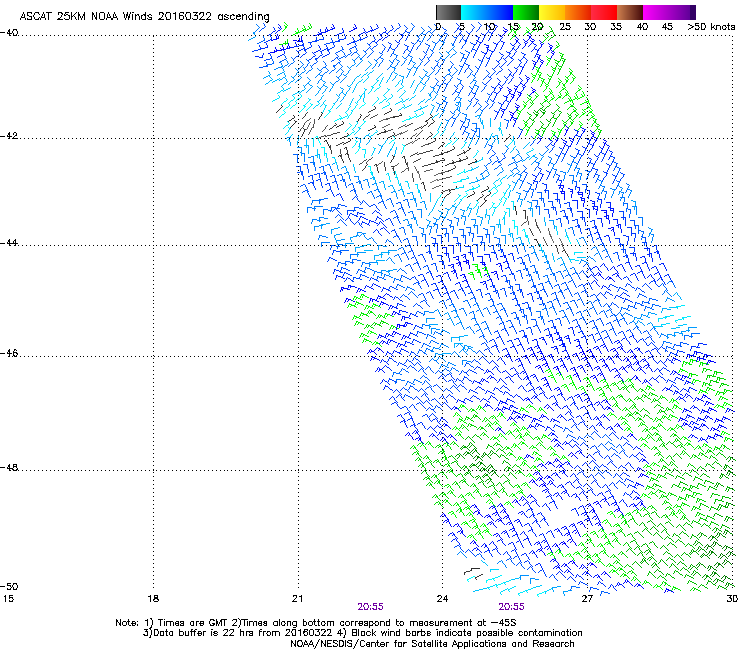Image resolution: width=740 pixels, height=650 pixels.
Task: Select the magenta-purple 40-50 knots legend segment
Action: [669, 12]
